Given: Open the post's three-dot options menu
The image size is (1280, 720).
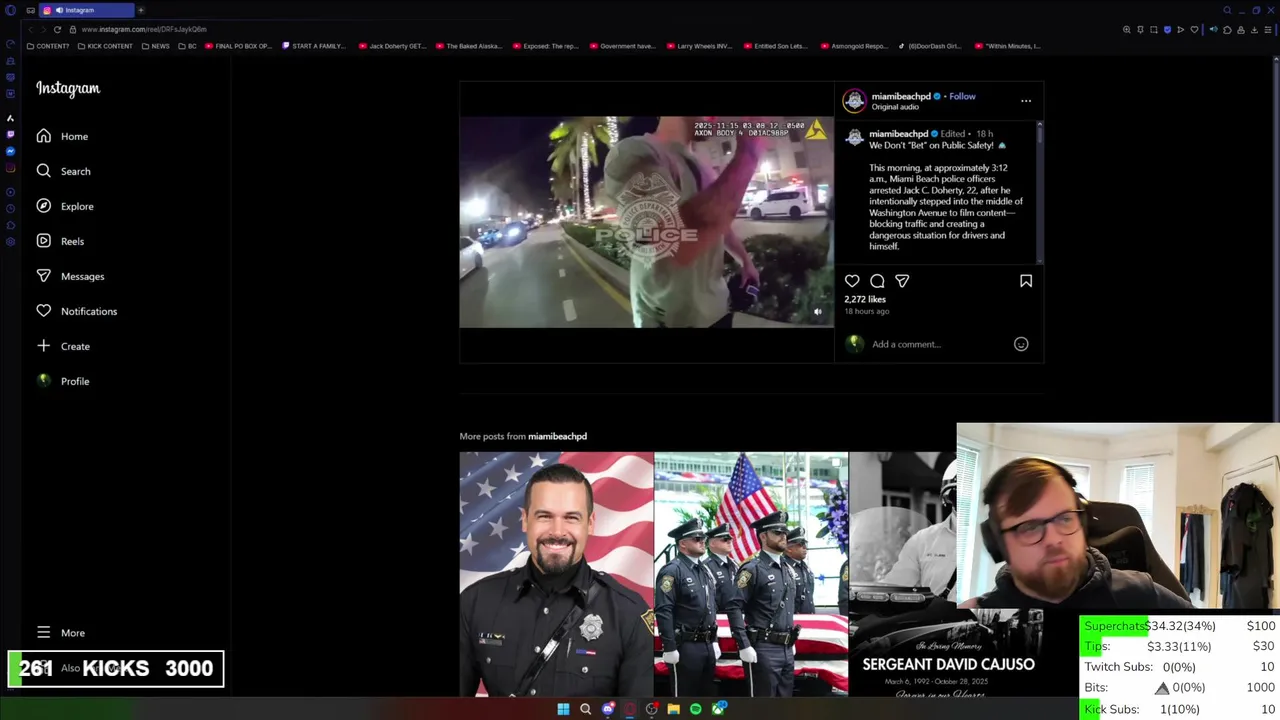Looking at the screenshot, I should (x=1026, y=100).
